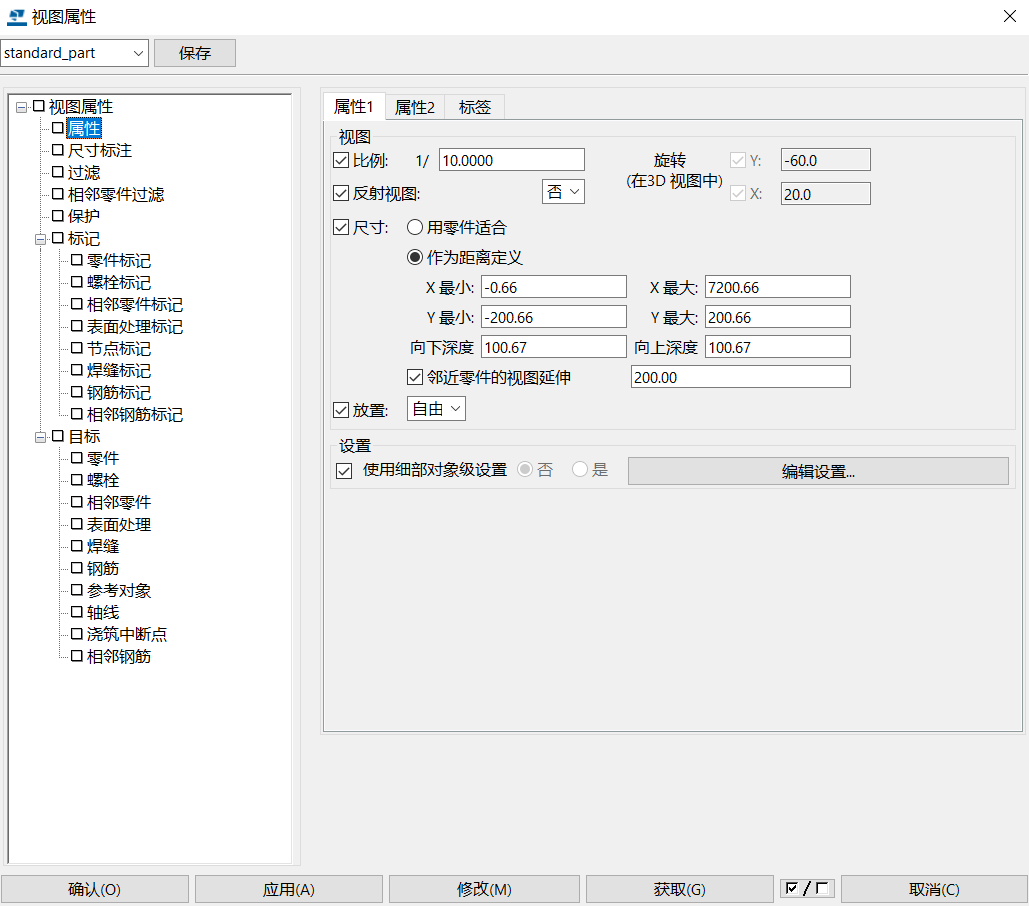Screen dimensions: 1029x906
Task: Switch to the 属性2 tab
Action: click(x=414, y=106)
